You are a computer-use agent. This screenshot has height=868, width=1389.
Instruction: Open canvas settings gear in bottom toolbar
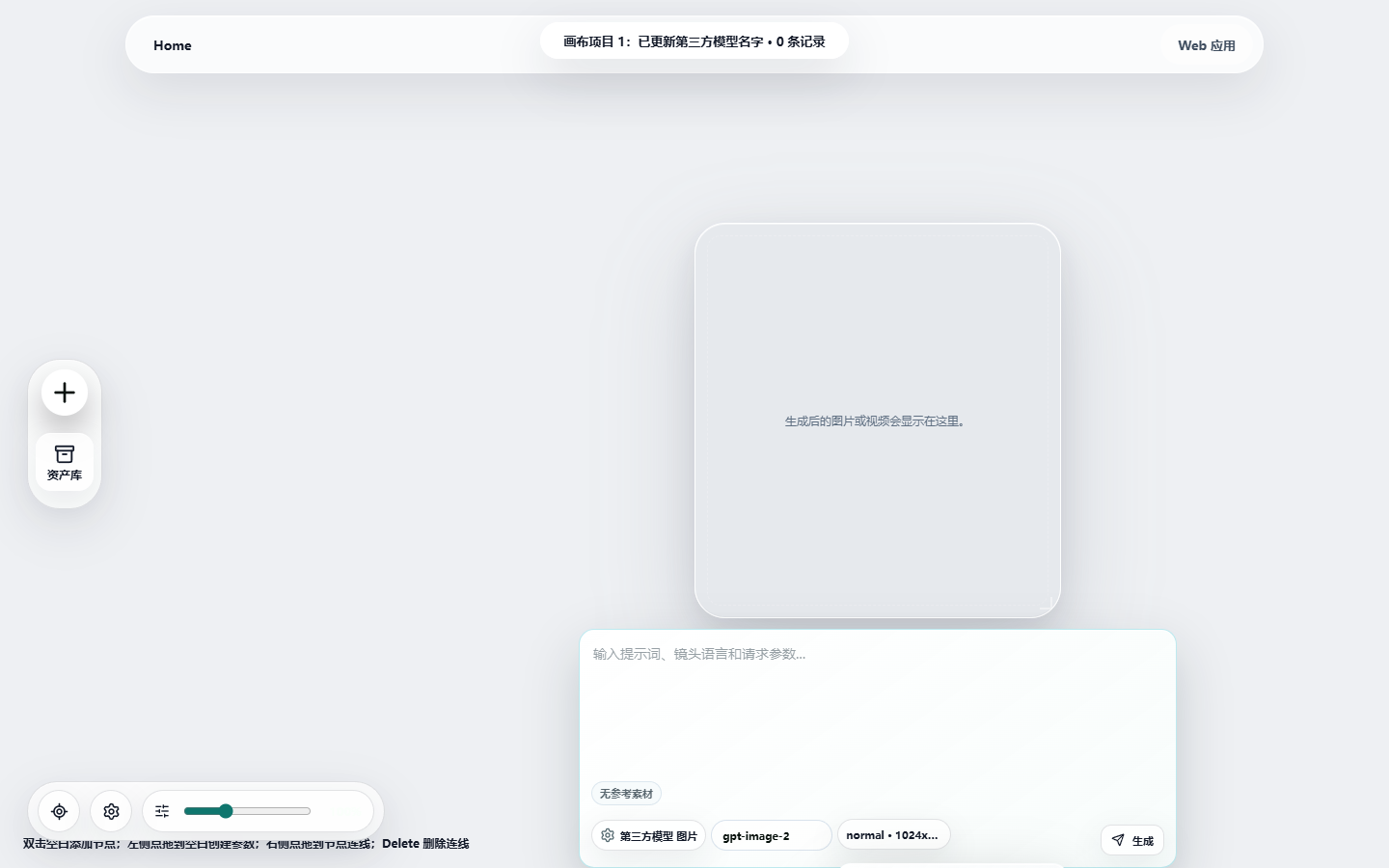111,811
